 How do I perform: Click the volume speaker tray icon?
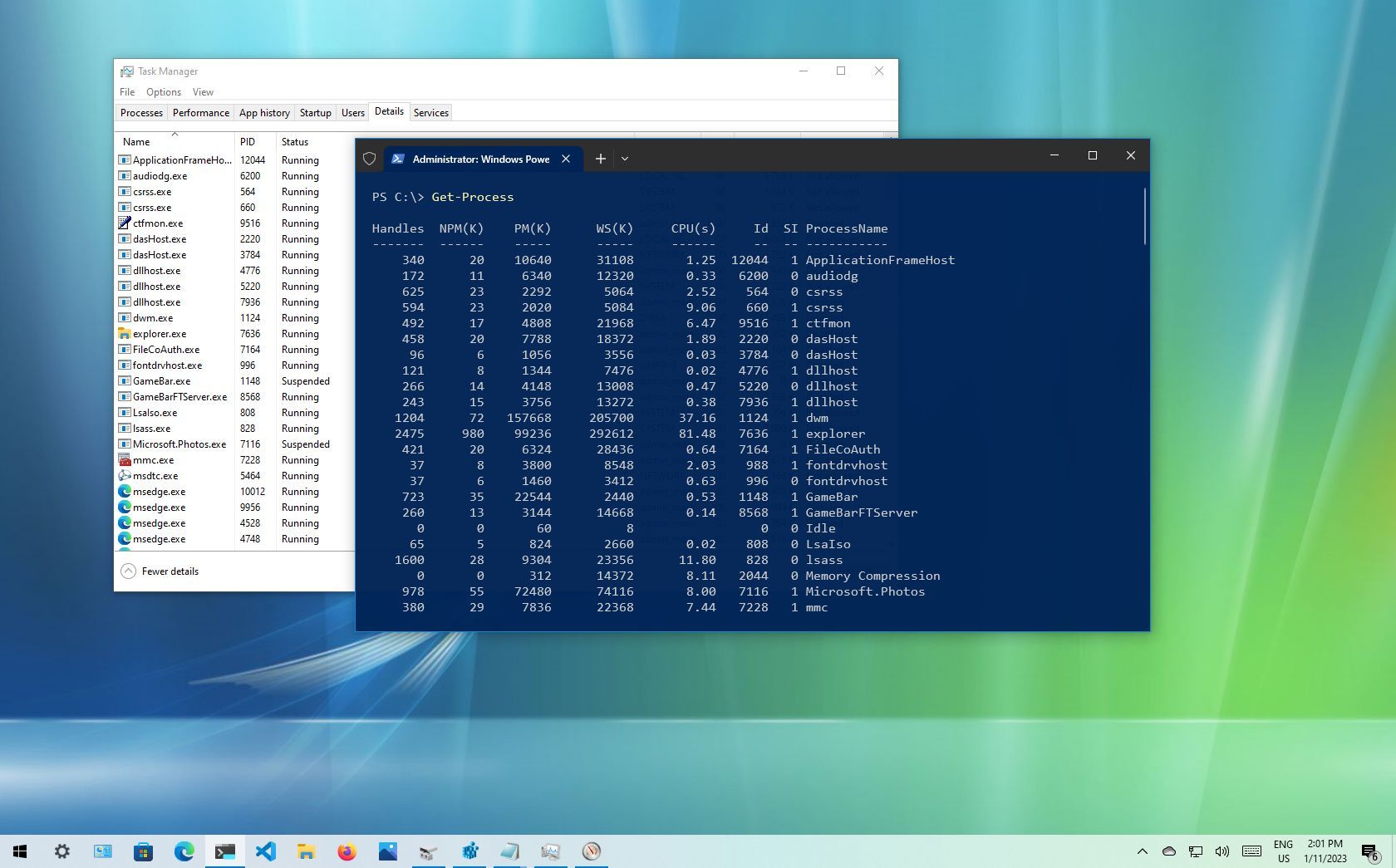(x=1221, y=851)
